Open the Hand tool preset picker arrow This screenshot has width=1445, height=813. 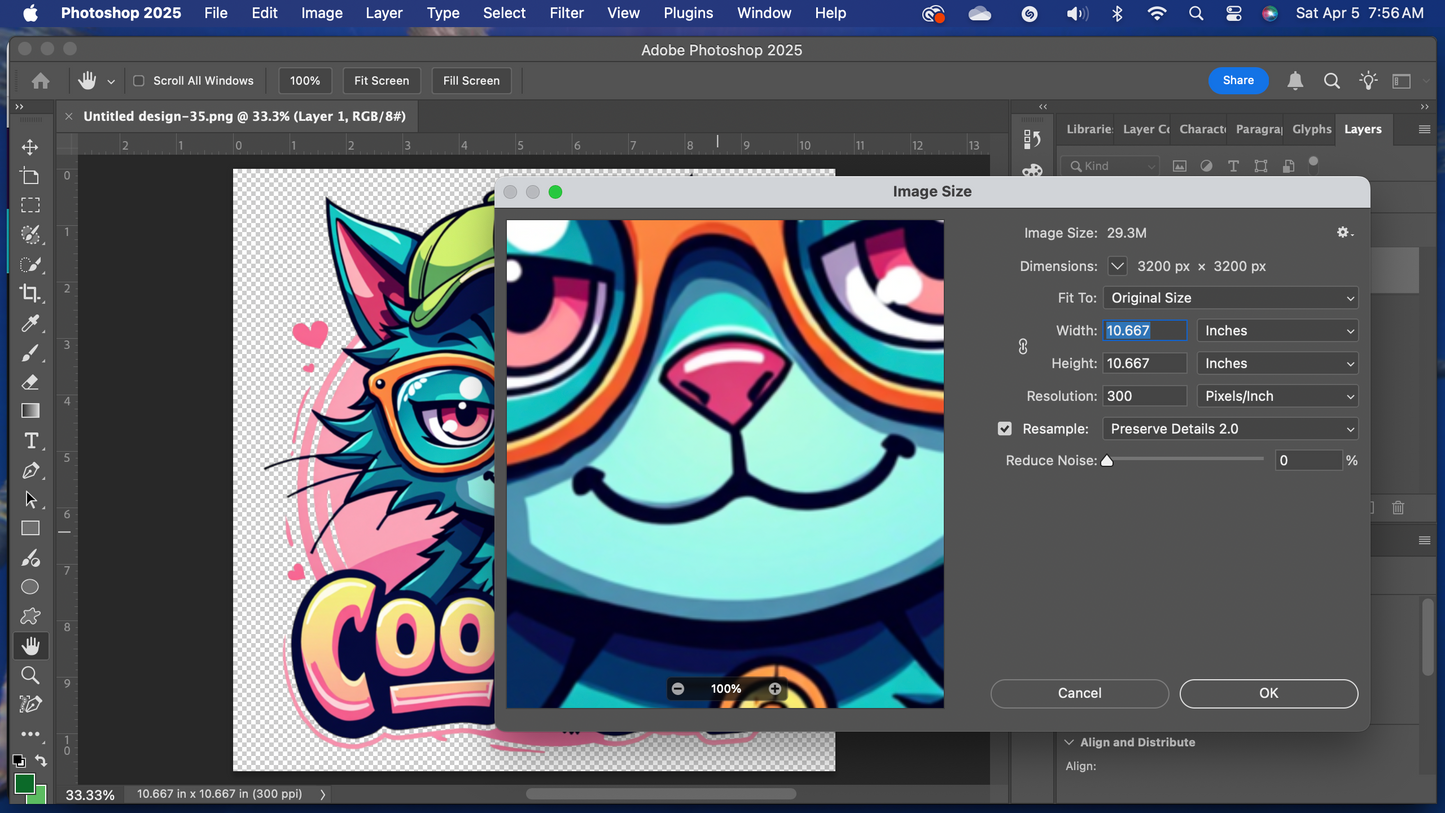(x=111, y=82)
